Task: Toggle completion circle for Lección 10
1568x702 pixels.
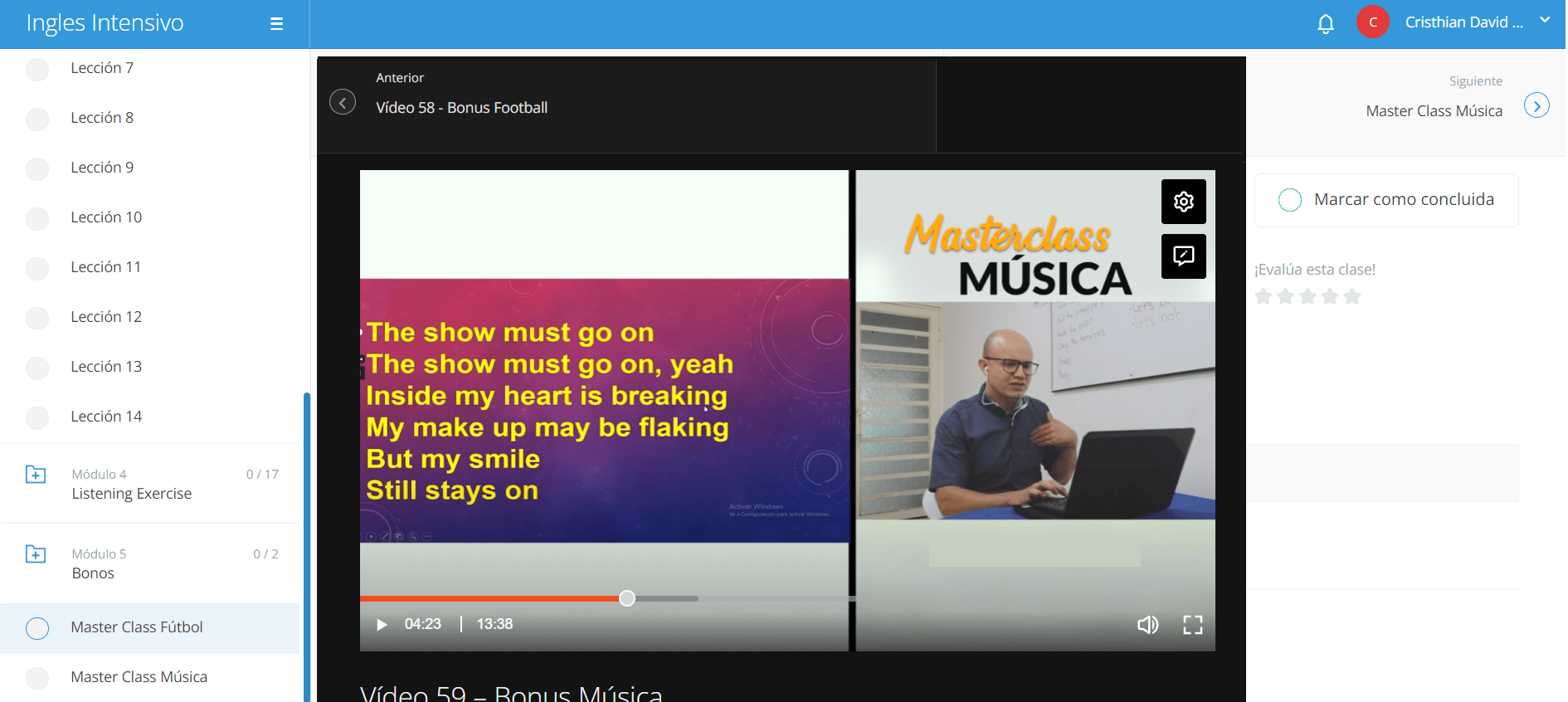Action: [37, 218]
